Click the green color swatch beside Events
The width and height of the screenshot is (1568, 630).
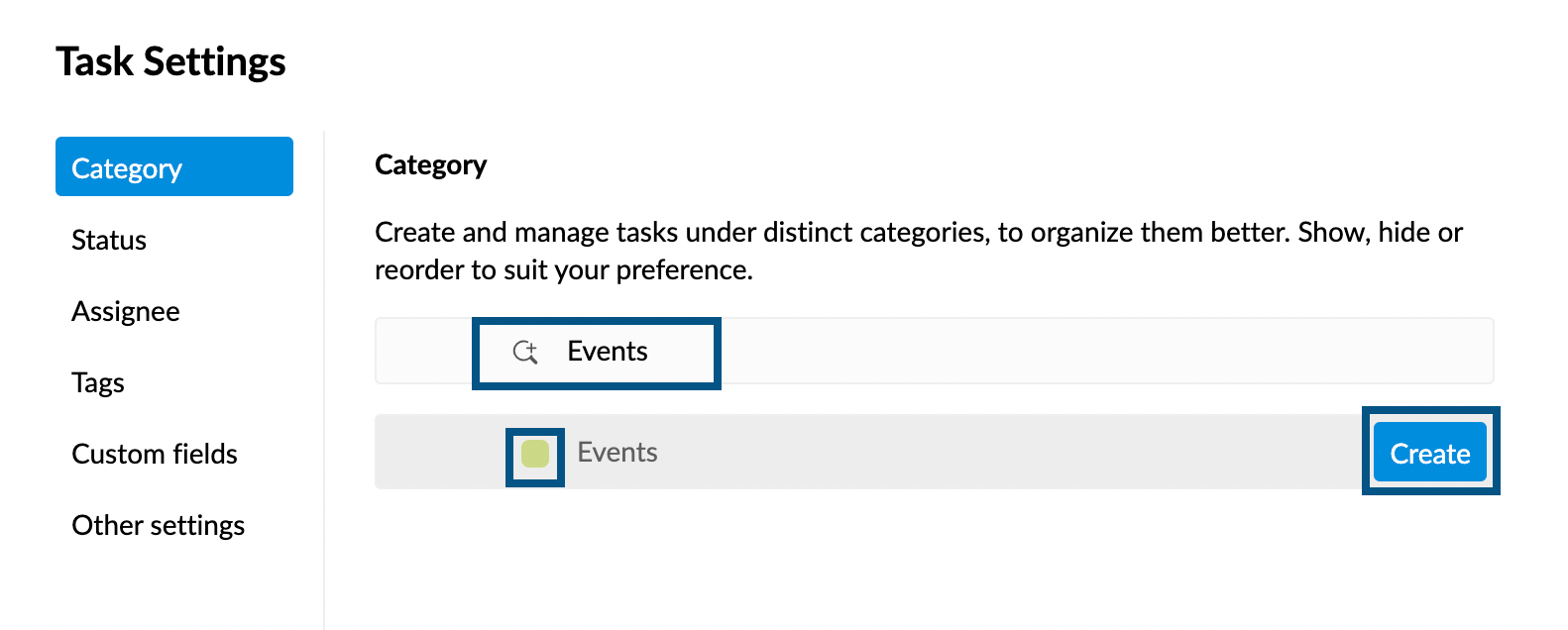pyautogui.click(x=534, y=452)
